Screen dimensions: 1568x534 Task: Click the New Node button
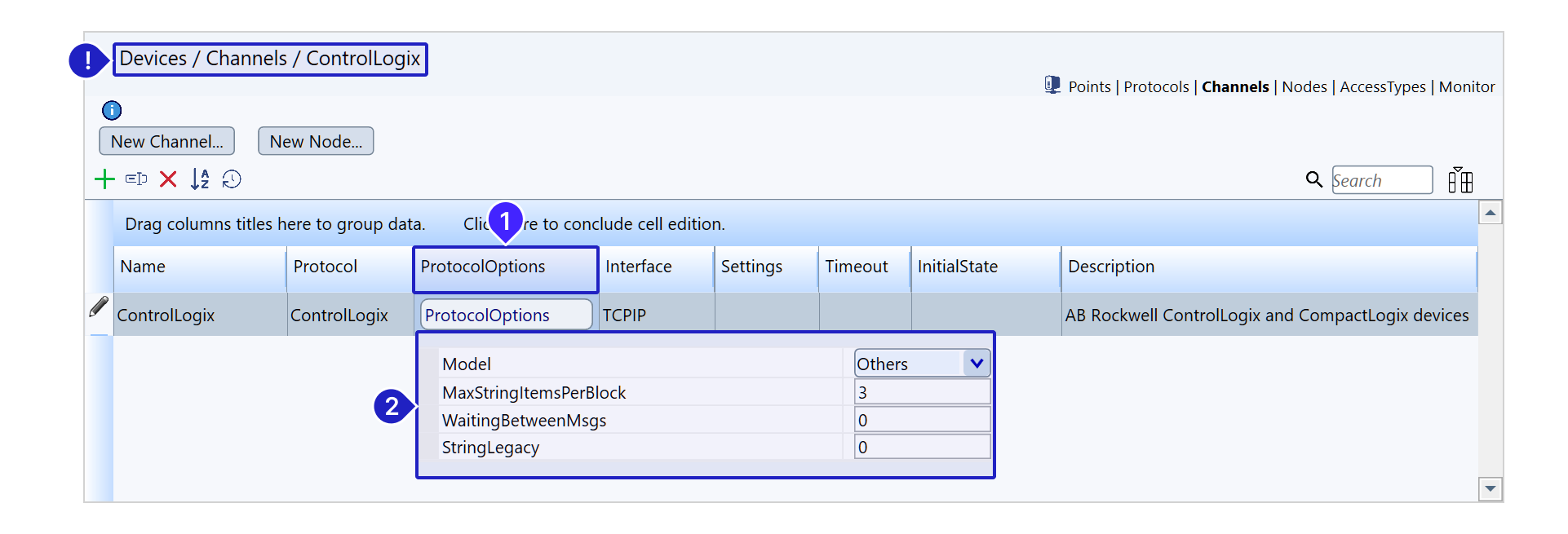(316, 141)
